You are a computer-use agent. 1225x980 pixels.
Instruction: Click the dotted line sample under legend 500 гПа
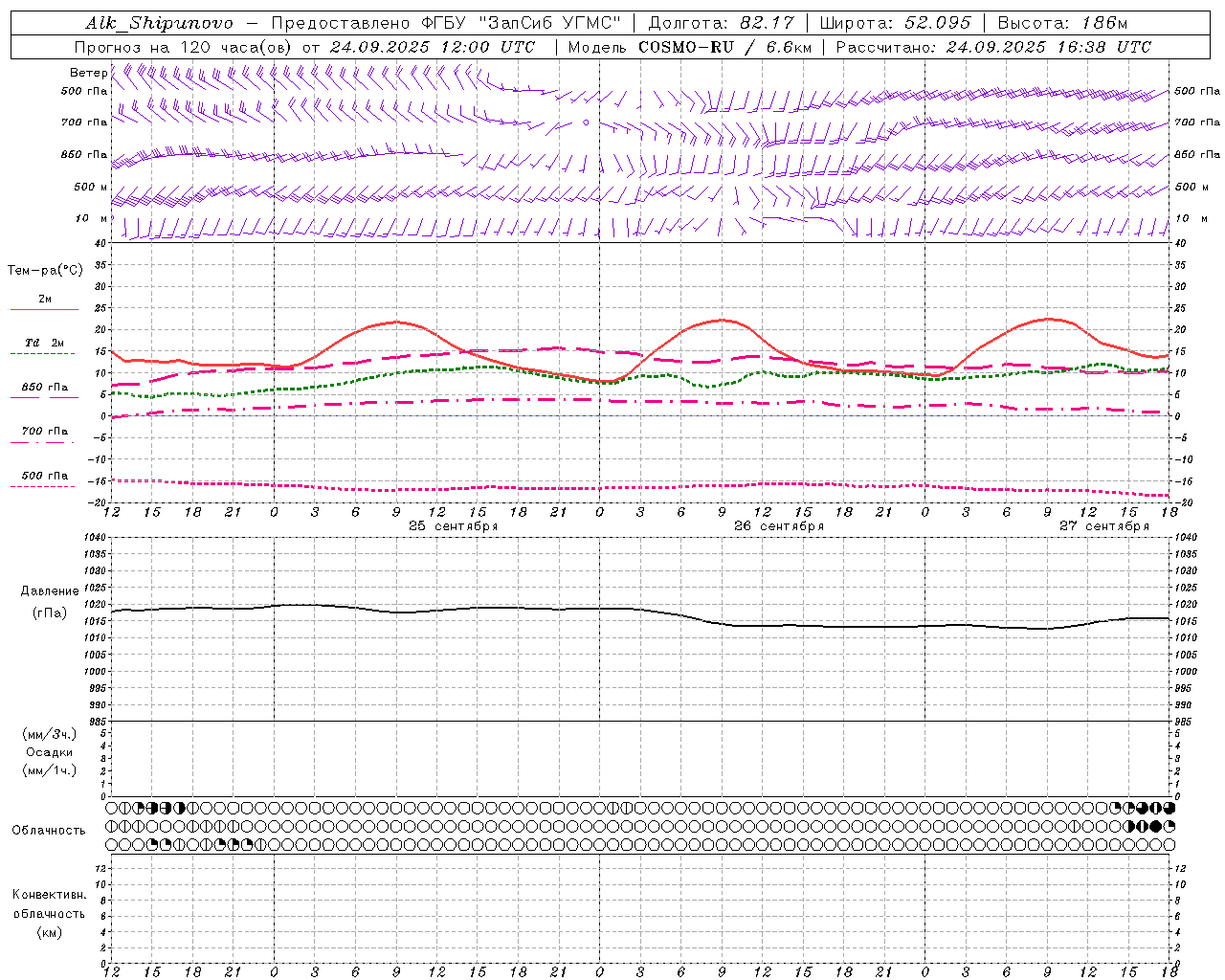[43, 487]
